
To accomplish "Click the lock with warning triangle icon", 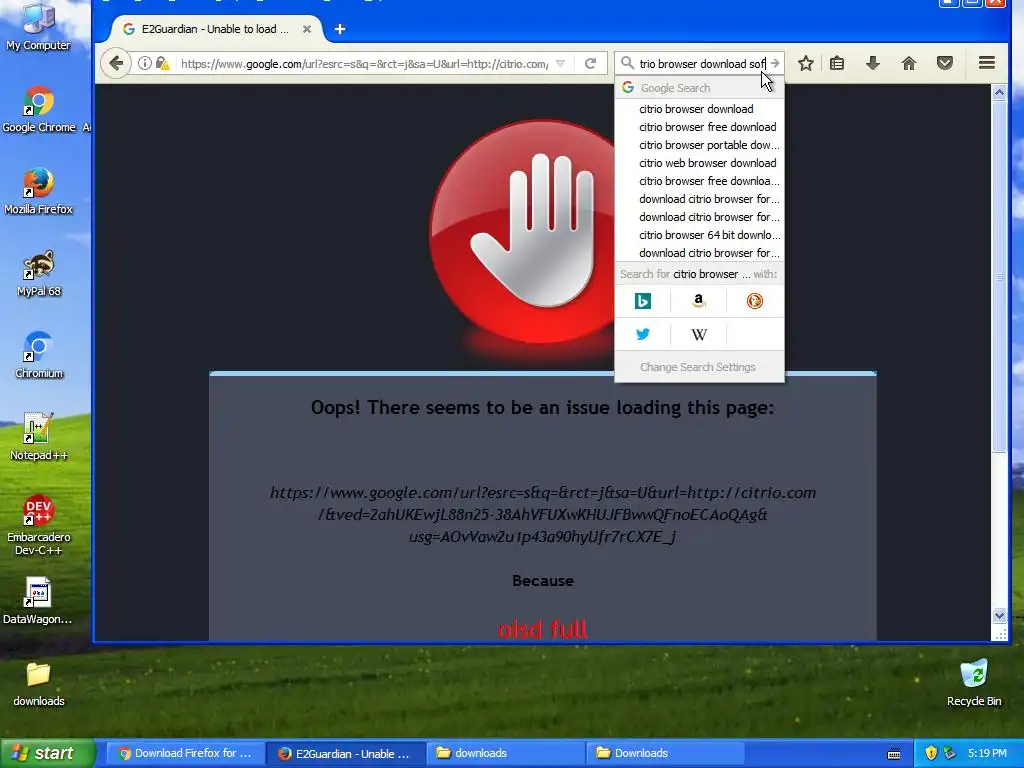I will (163, 63).
